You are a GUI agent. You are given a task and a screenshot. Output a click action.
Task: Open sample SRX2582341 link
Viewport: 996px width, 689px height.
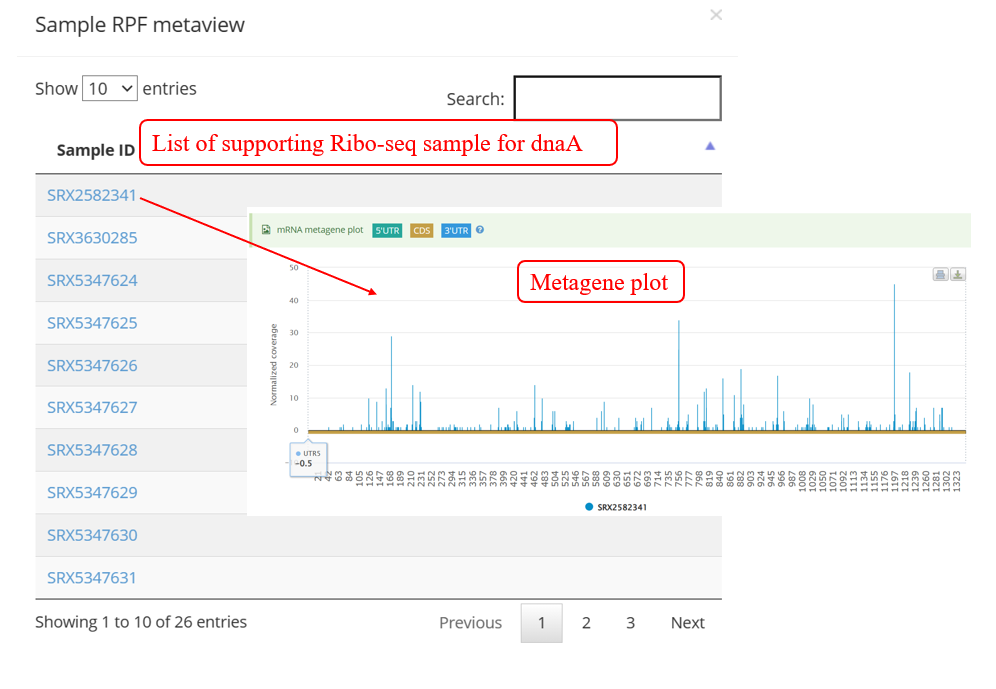[92, 196]
